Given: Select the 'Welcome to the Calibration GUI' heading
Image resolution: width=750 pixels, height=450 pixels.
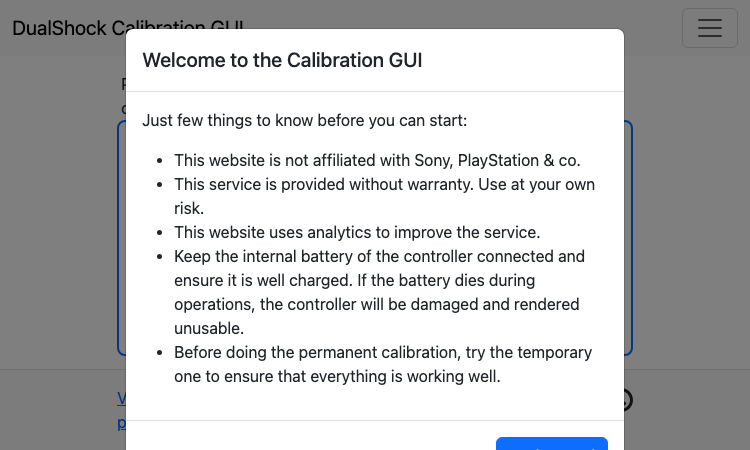Looking at the screenshot, I should 282,60.
